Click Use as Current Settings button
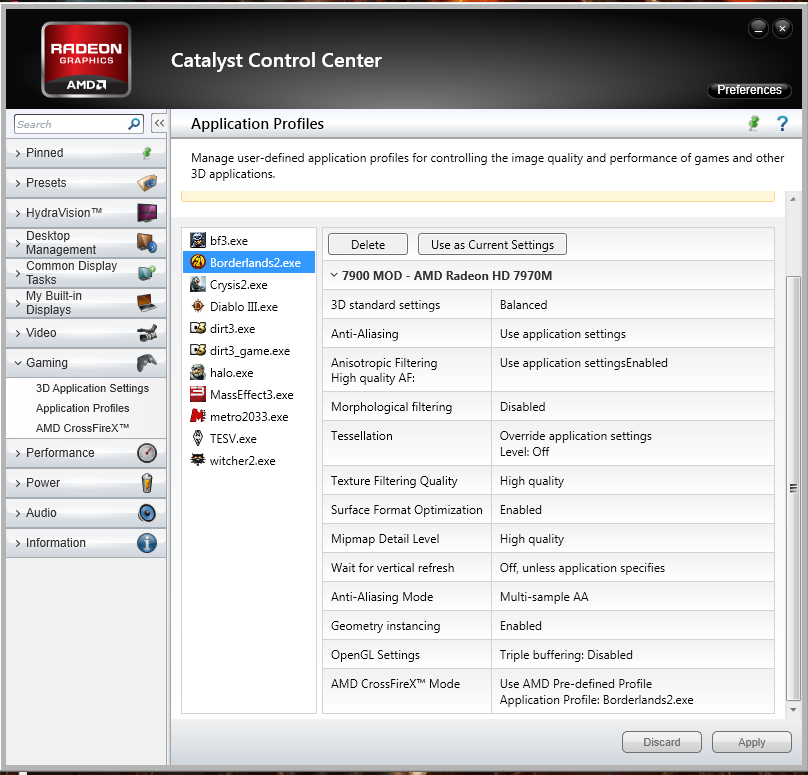Viewport: 808px width, 775px height. [492, 244]
